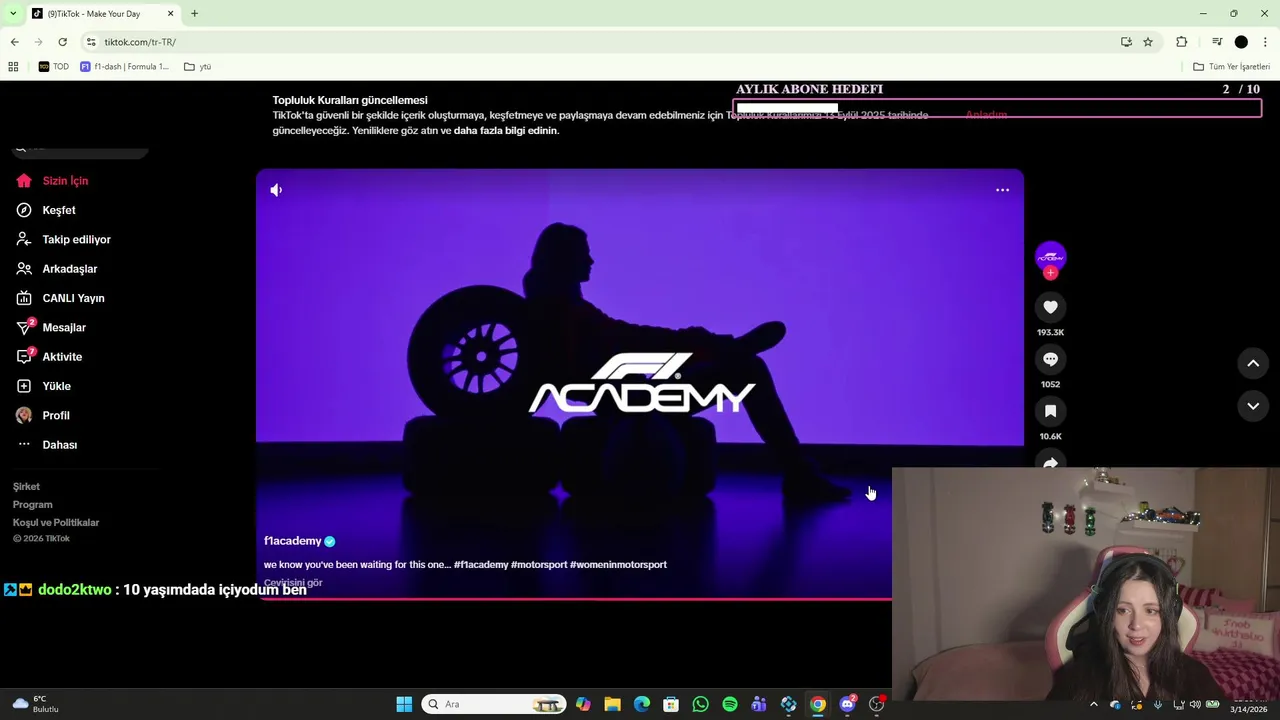Open the tab search dropdown arrow
1280x720 pixels.
tap(12, 14)
